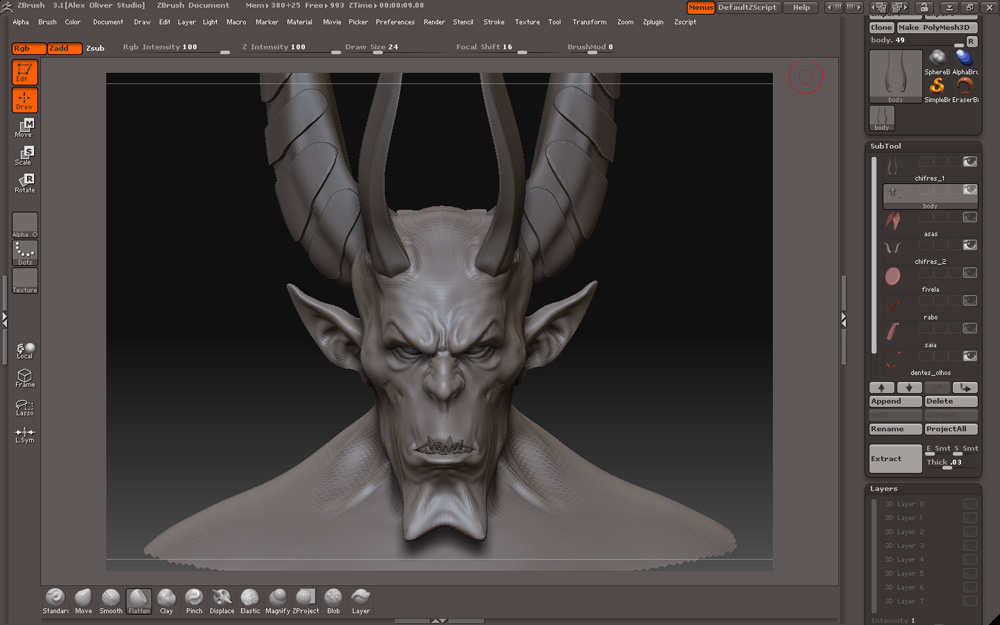Click Make PolyMesh3D button
Screen dimensions: 1000x625
pos(937,27)
